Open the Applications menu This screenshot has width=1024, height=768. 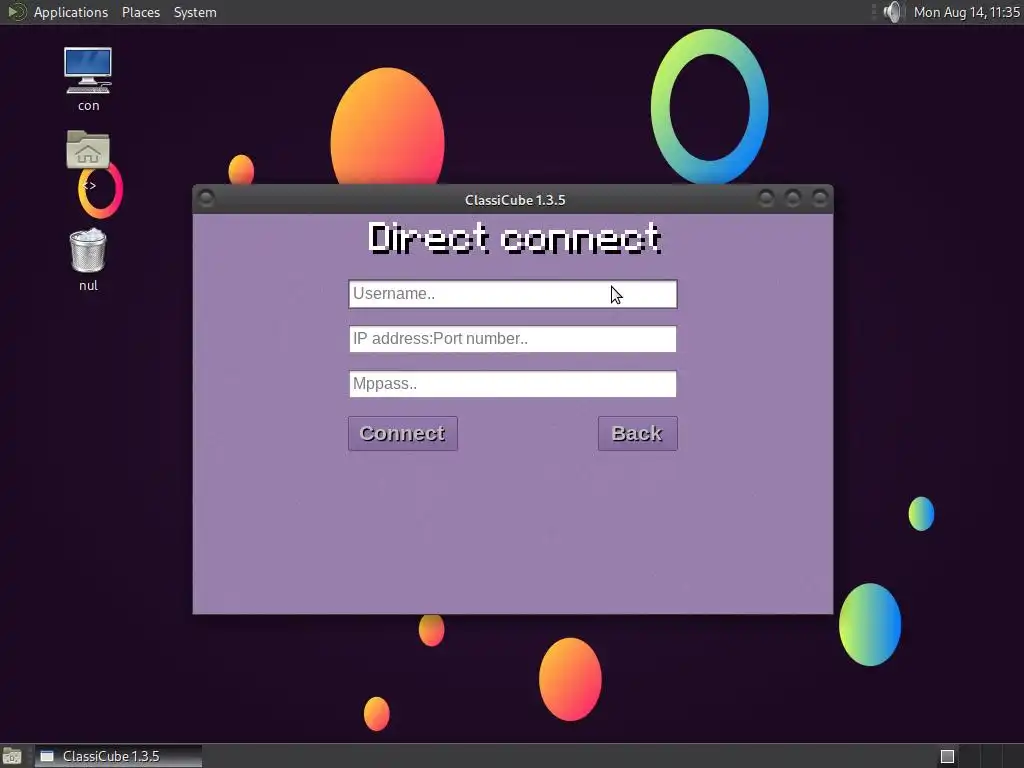[x=71, y=12]
